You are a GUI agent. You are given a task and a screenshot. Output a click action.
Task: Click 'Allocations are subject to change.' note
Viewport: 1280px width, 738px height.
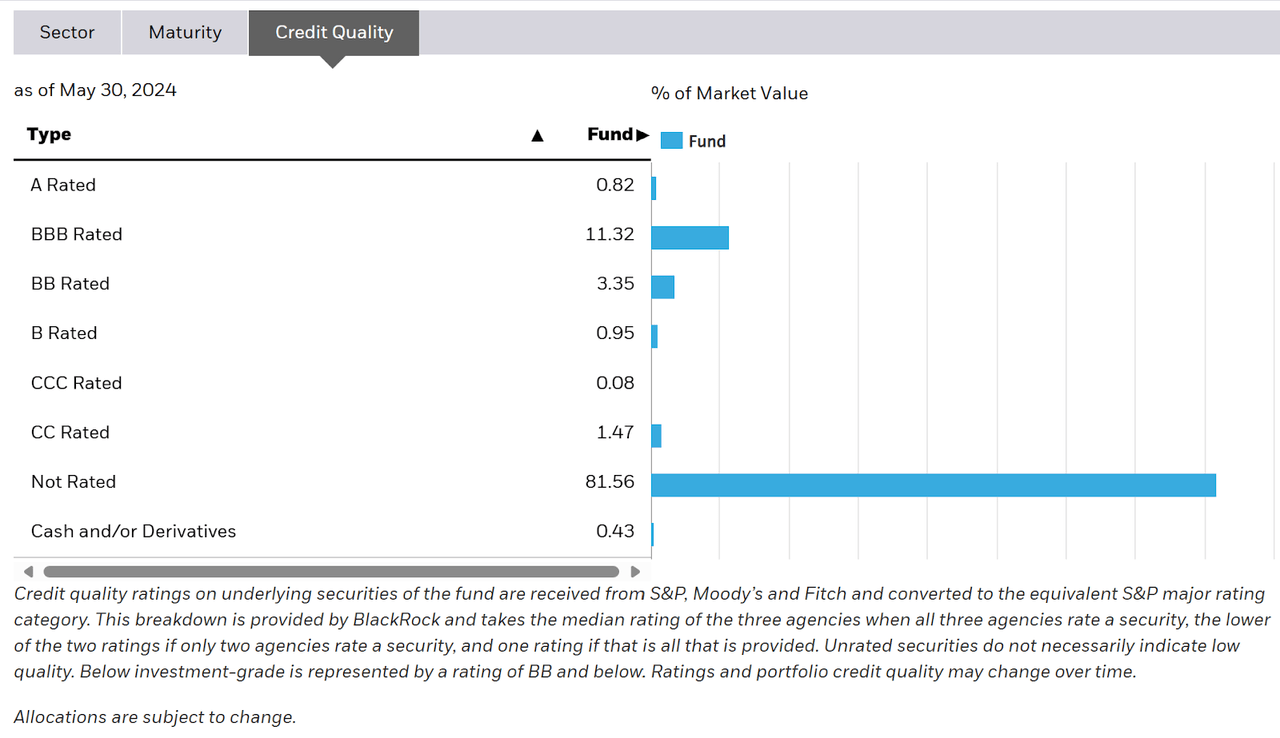point(155,717)
